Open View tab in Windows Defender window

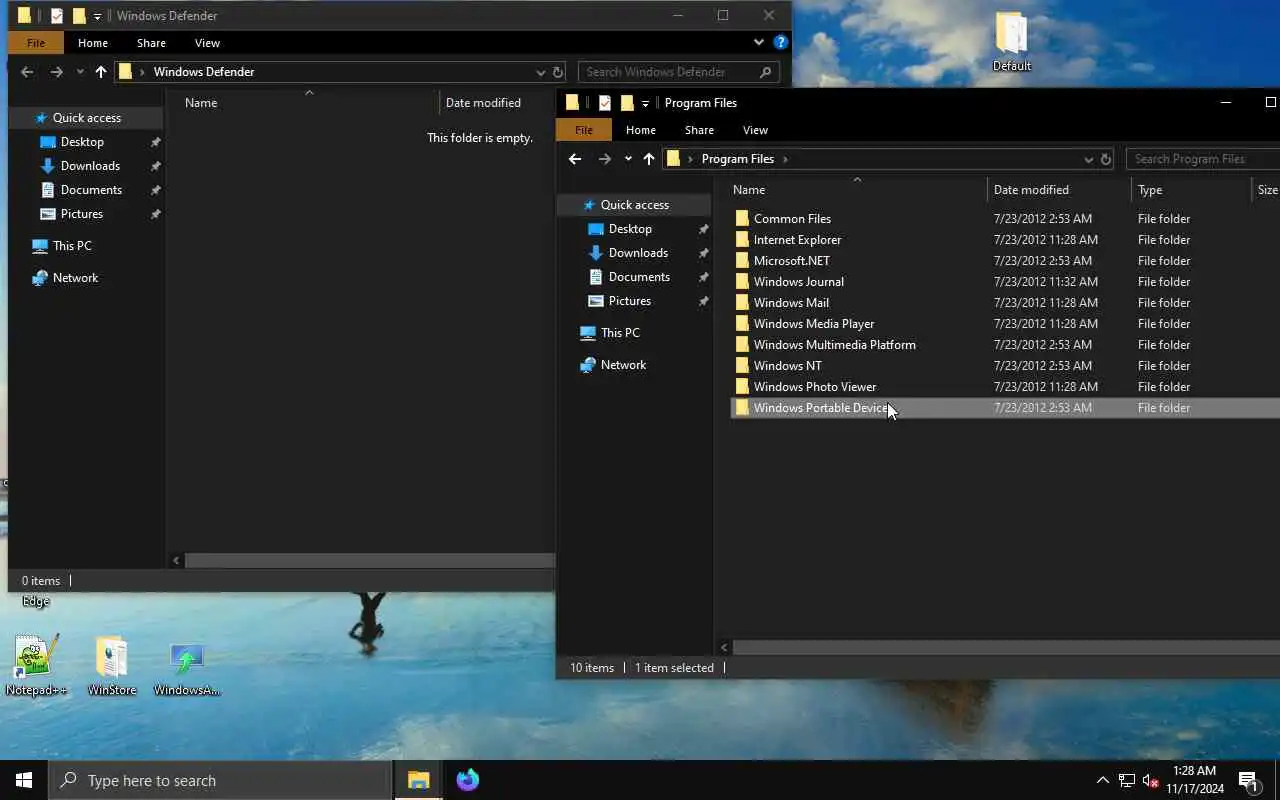(207, 43)
